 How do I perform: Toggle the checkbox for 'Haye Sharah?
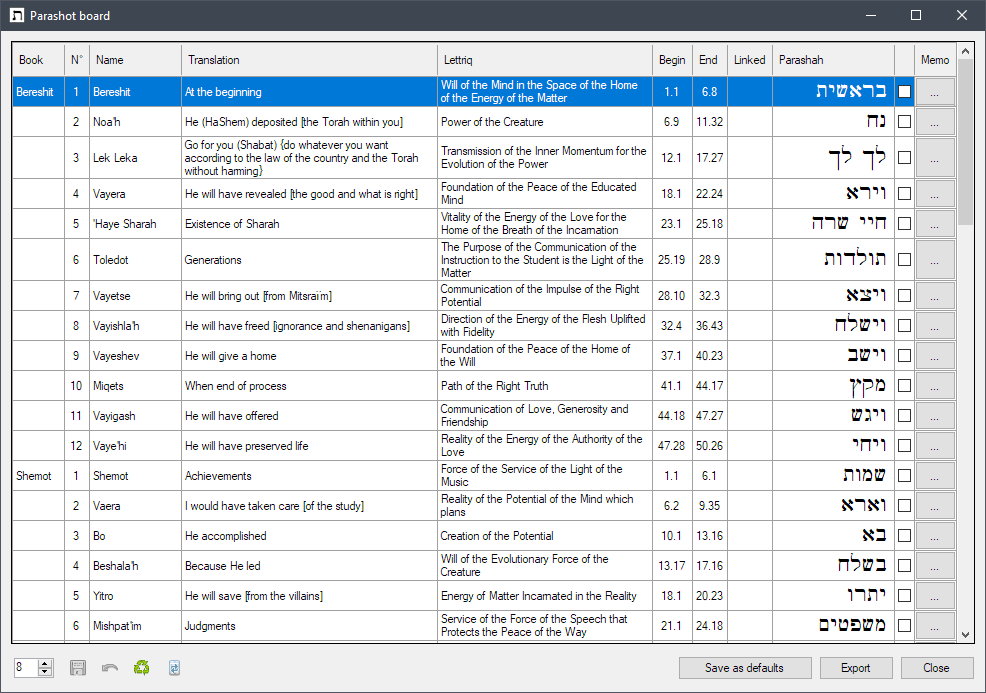[904, 224]
